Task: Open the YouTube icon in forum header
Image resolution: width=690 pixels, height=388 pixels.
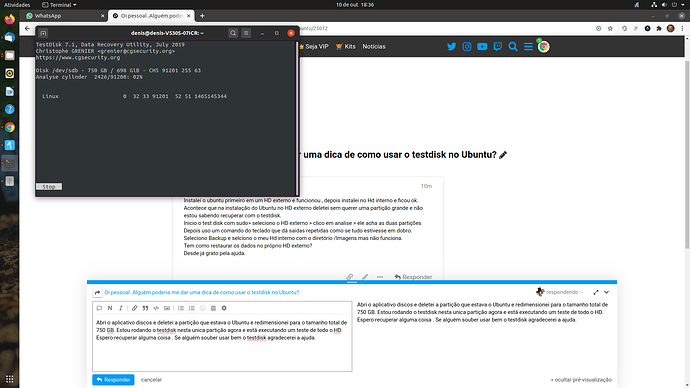Action: 482,47
